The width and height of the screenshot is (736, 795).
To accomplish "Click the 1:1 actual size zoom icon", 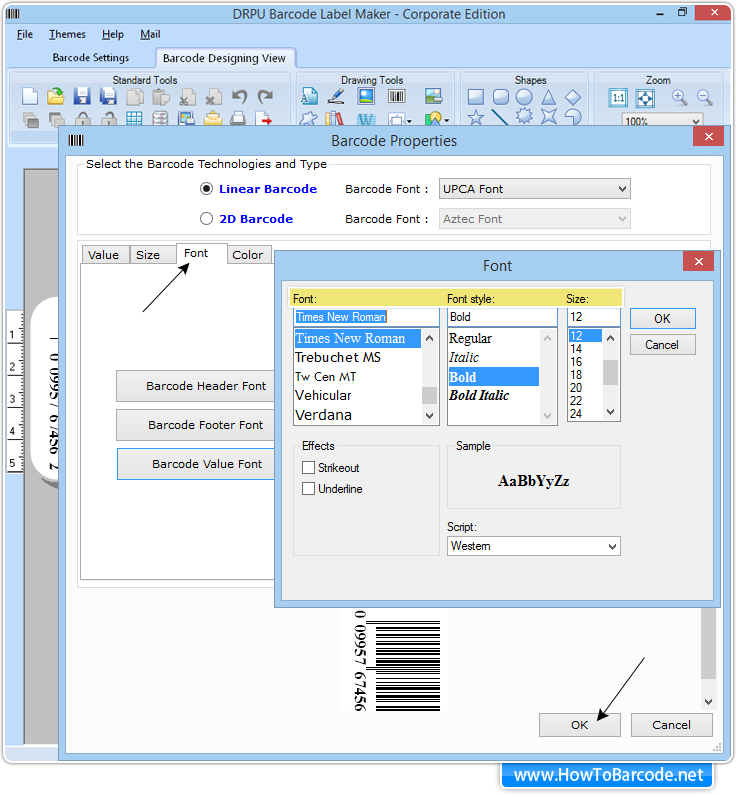I will pos(618,98).
